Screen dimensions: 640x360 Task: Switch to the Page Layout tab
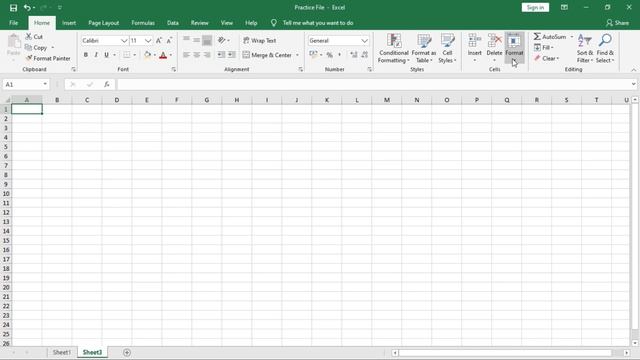coord(104,23)
